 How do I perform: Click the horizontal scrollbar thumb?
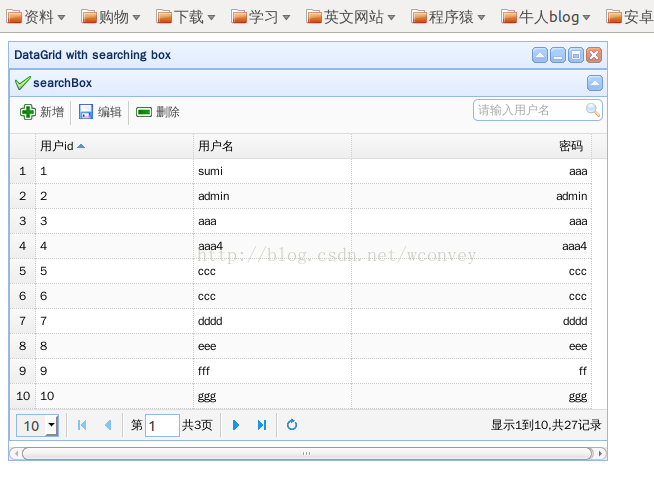[307, 453]
